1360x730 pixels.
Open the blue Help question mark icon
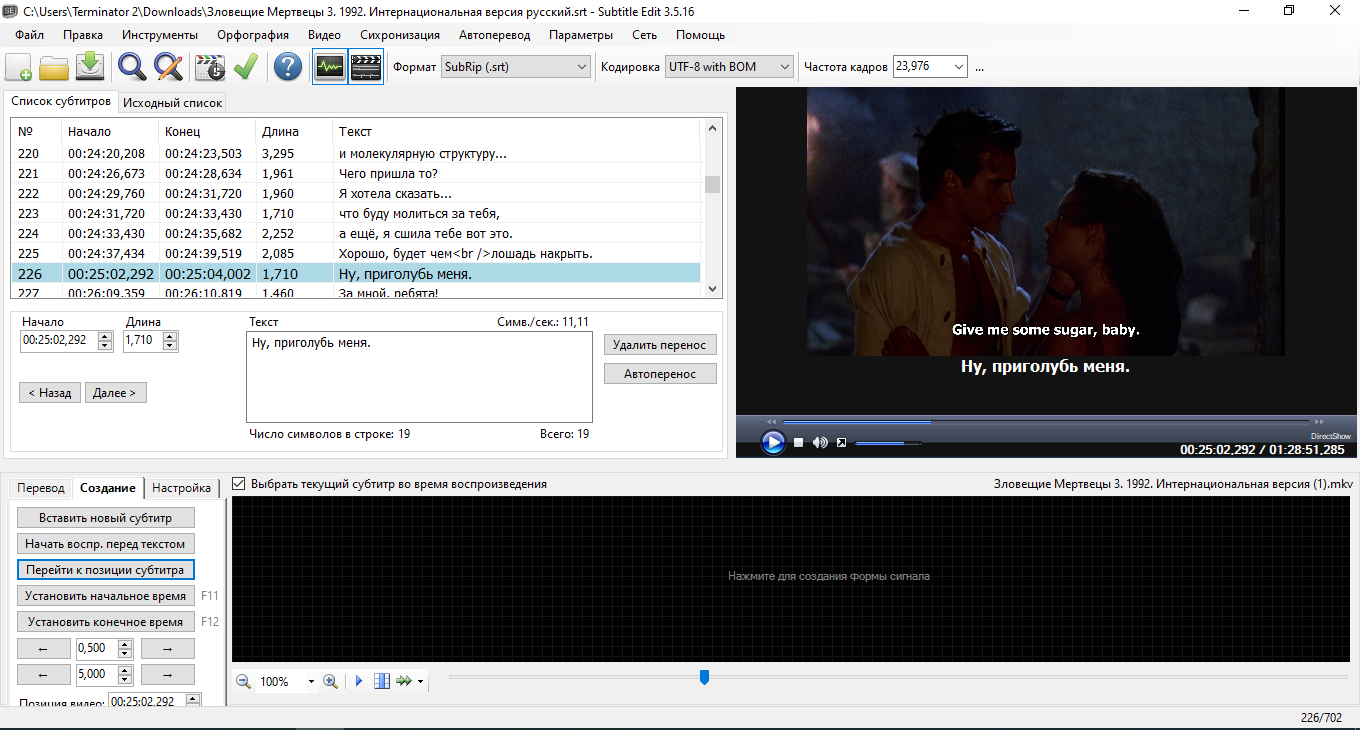point(287,67)
